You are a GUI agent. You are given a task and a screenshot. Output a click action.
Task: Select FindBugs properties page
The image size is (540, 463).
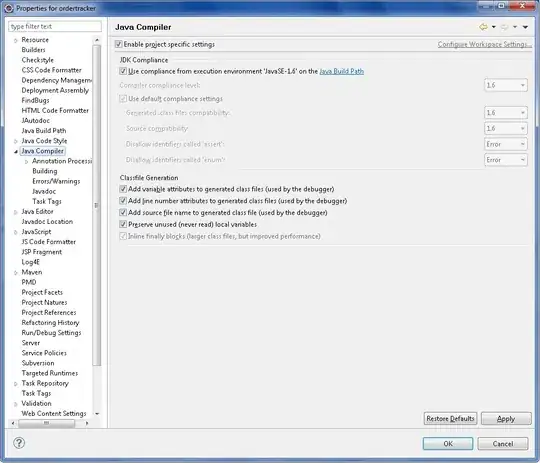coord(35,100)
